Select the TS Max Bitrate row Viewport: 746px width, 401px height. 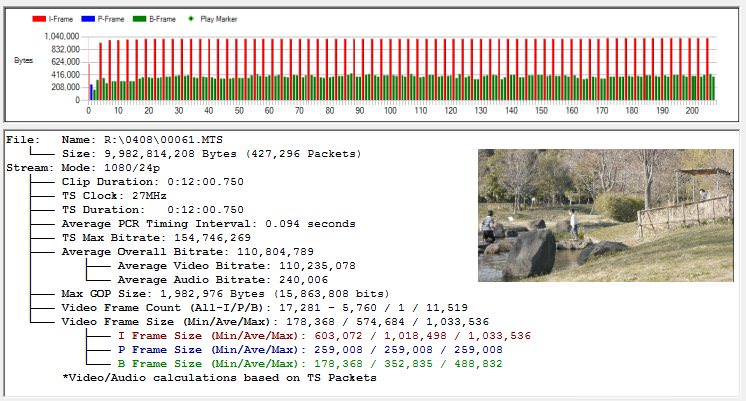[x=157, y=238]
